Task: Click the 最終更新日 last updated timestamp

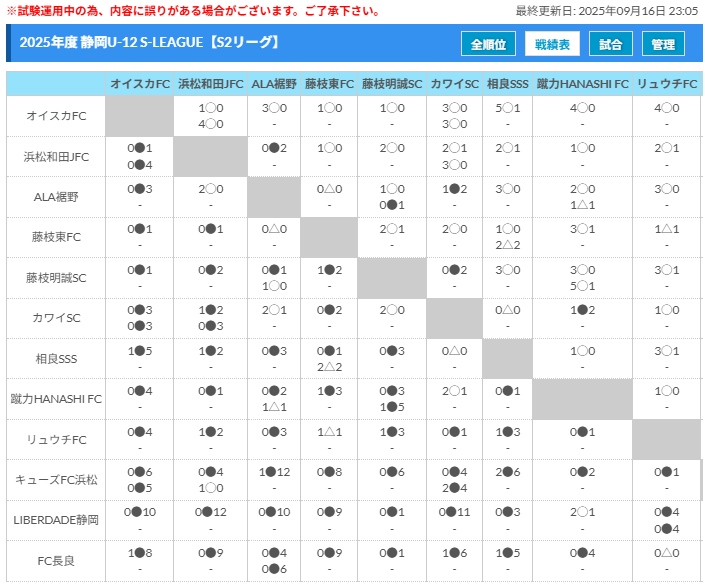Action: [x=607, y=11]
